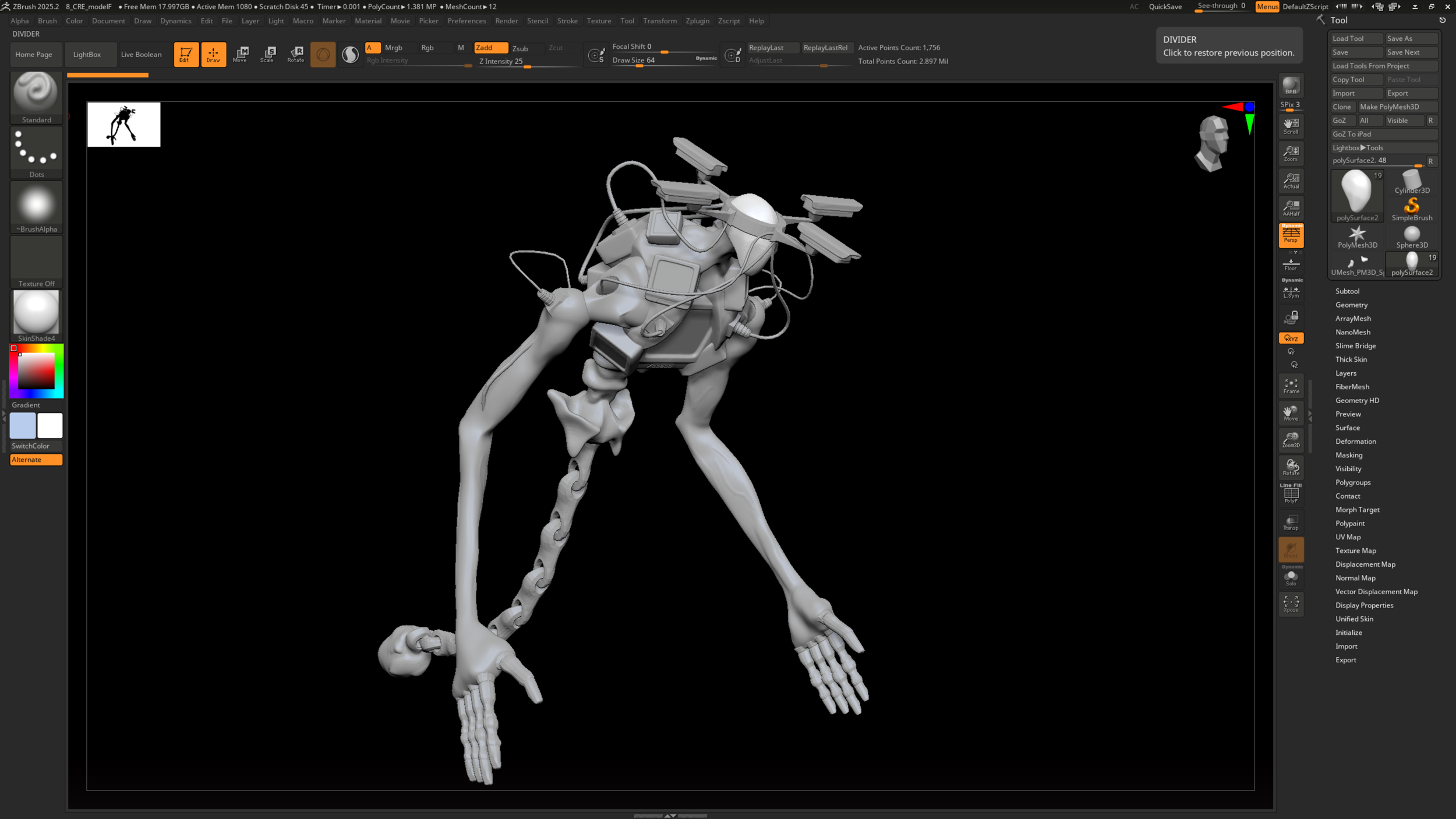Image resolution: width=1456 pixels, height=819 pixels.
Task: Select the Scale transform tool
Action: (x=267, y=54)
